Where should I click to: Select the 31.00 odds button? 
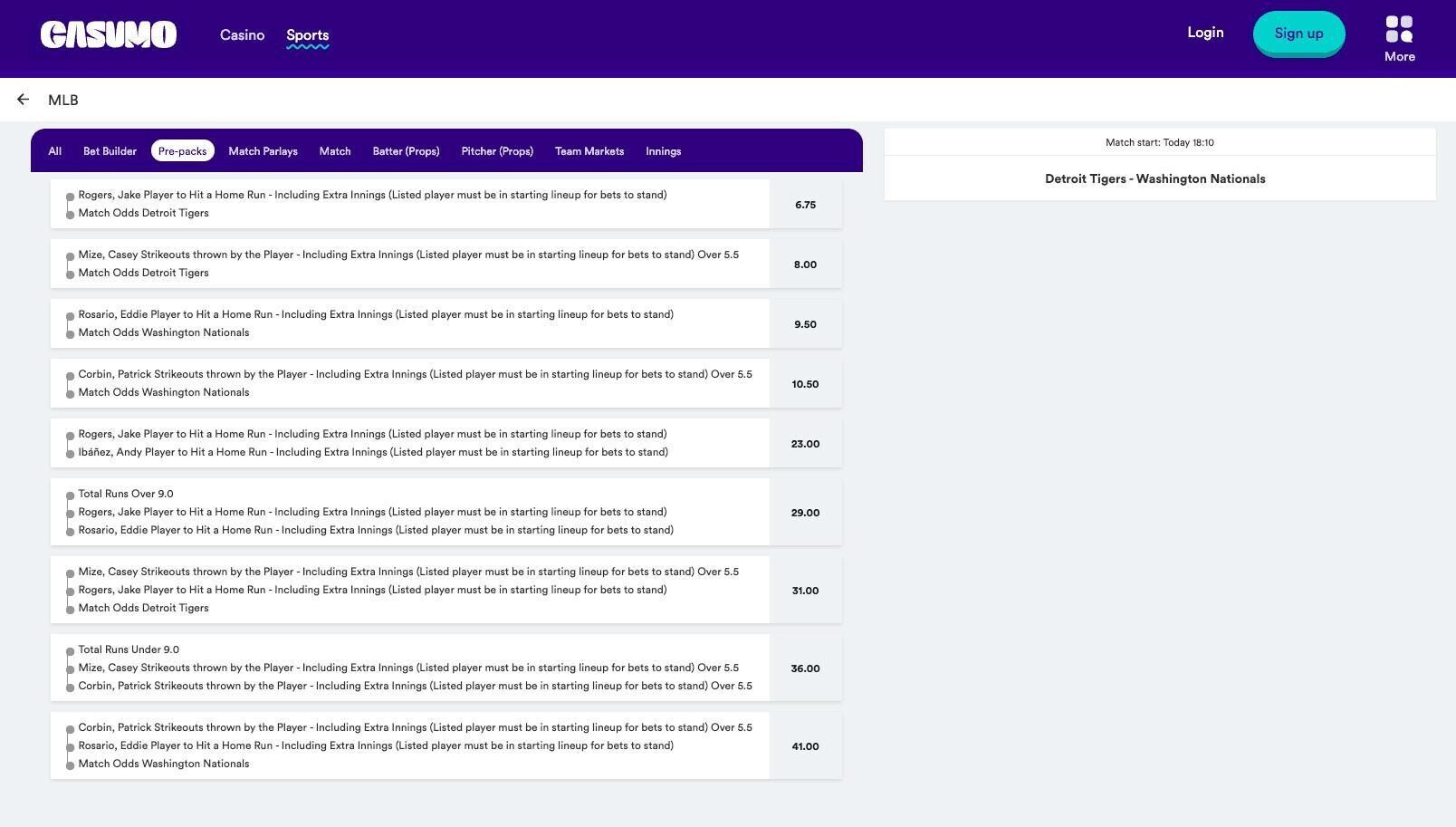click(805, 591)
